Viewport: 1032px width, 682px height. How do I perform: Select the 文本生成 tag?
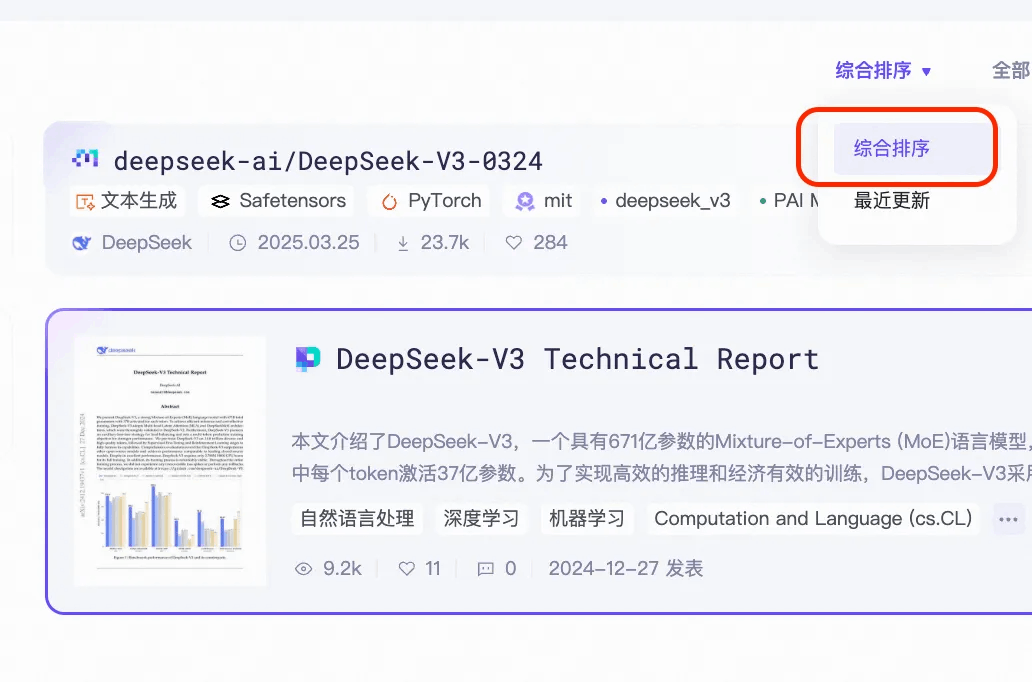[127, 201]
